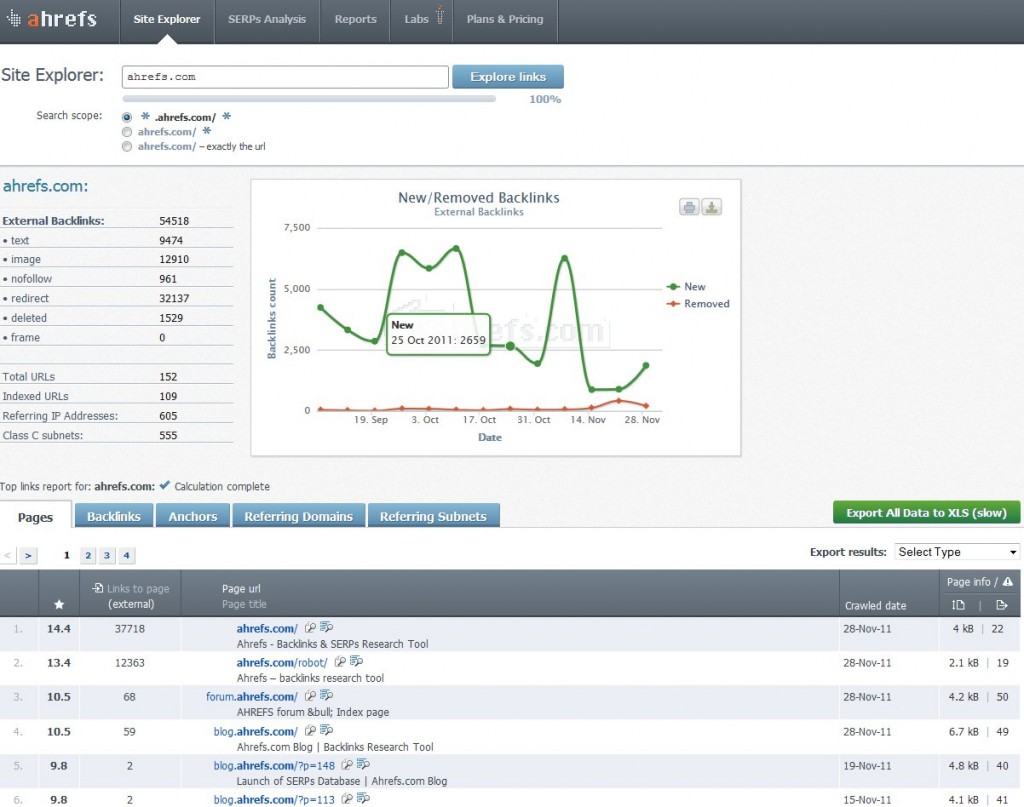The height and width of the screenshot is (807, 1024).
Task: Click the 12363 links count cell
Action: click(x=129, y=662)
